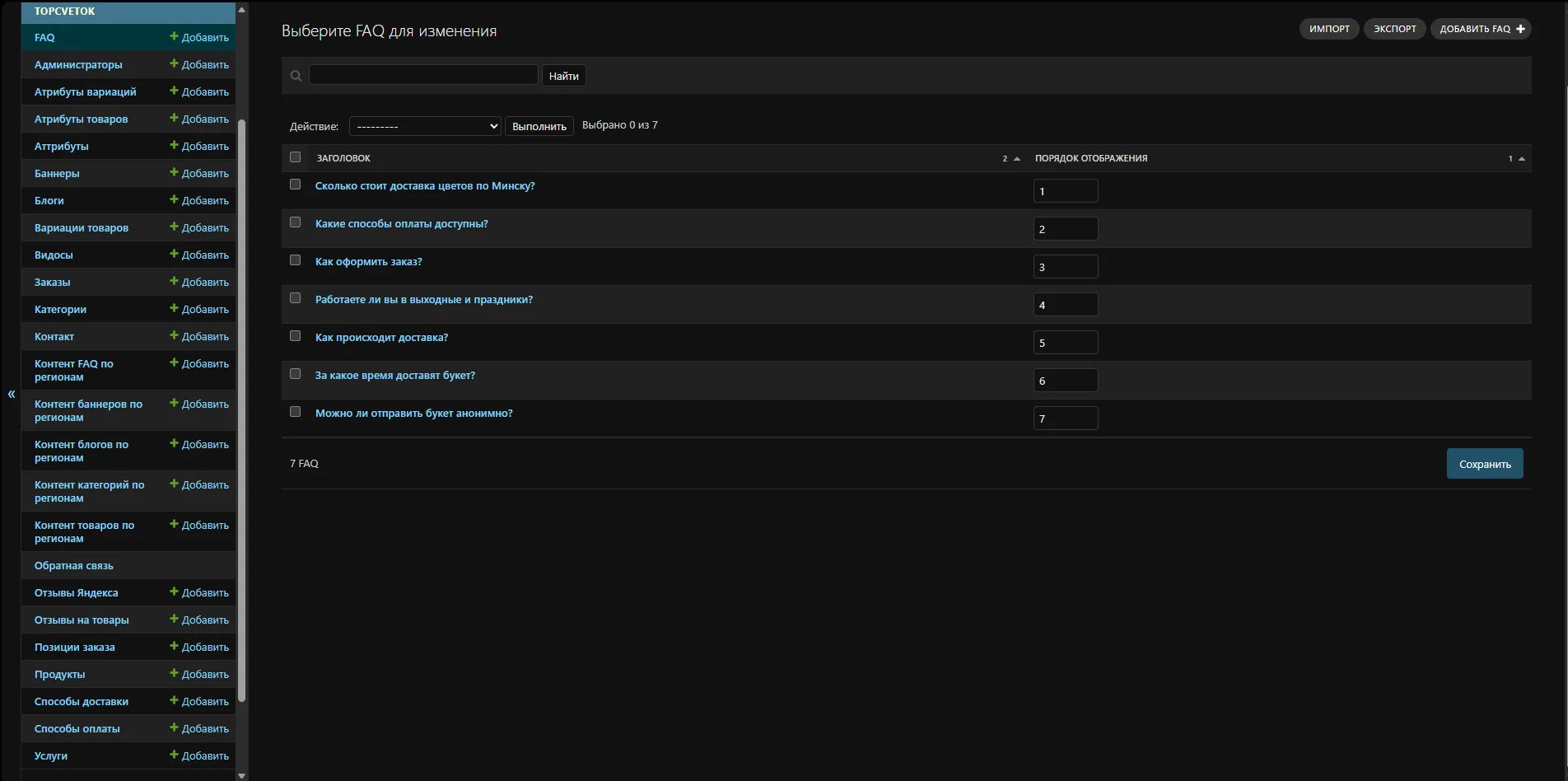Click the add icon for Видосы

point(174,254)
